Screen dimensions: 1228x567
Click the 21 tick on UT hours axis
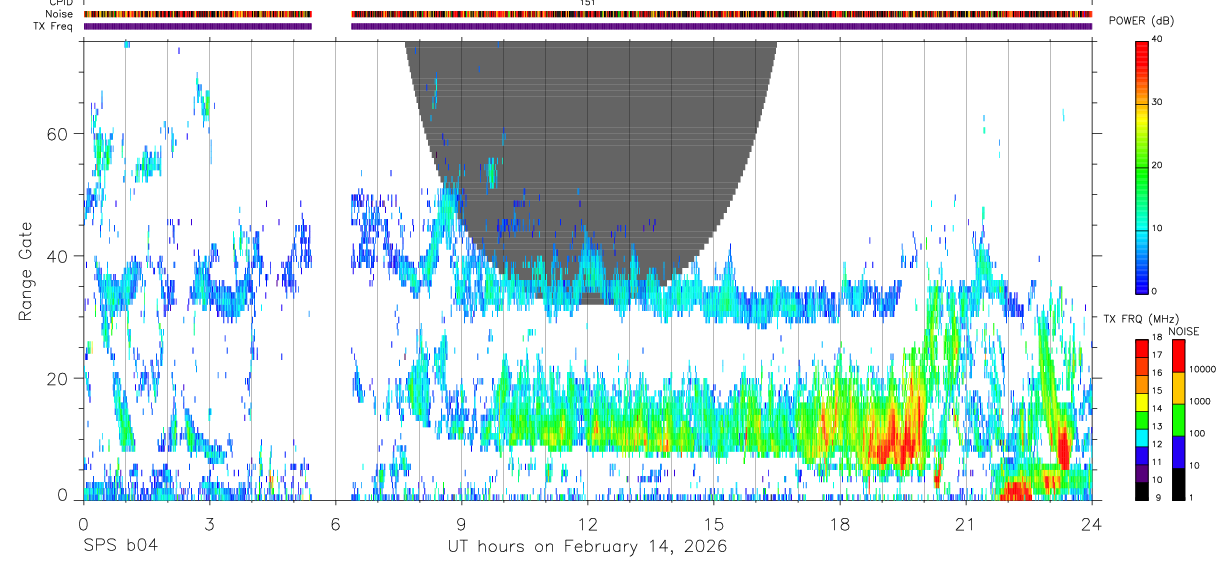965,523
